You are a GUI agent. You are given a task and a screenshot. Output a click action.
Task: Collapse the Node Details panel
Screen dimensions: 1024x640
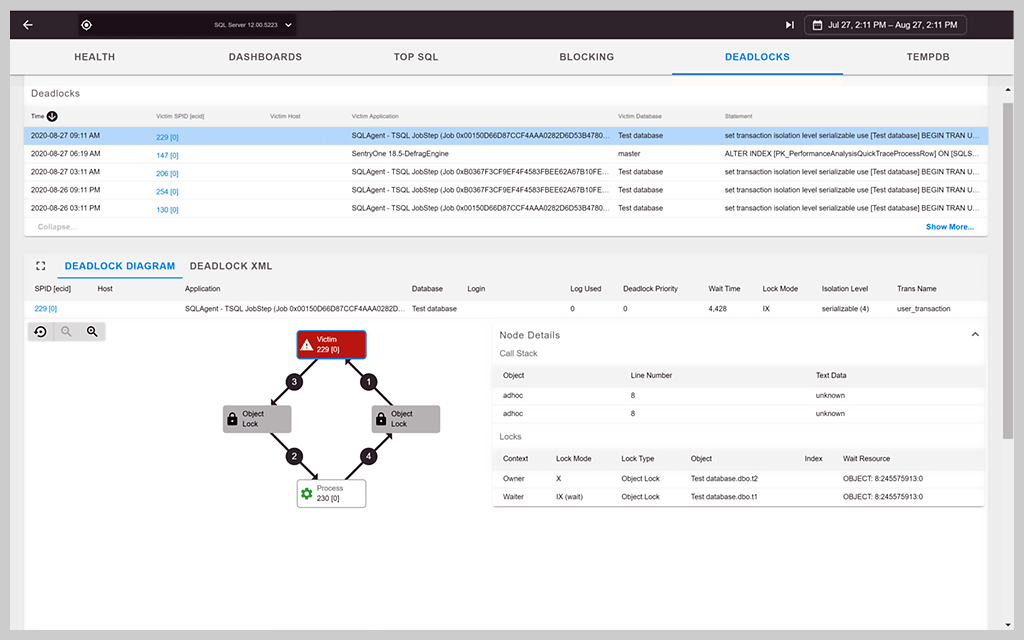point(975,334)
